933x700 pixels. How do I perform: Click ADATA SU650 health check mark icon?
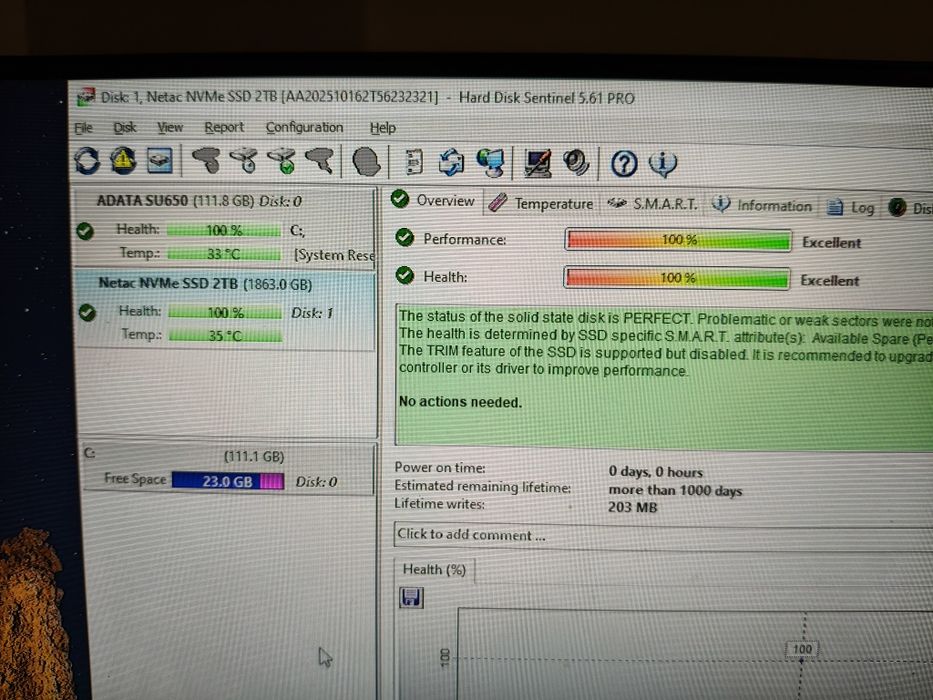(85, 231)
